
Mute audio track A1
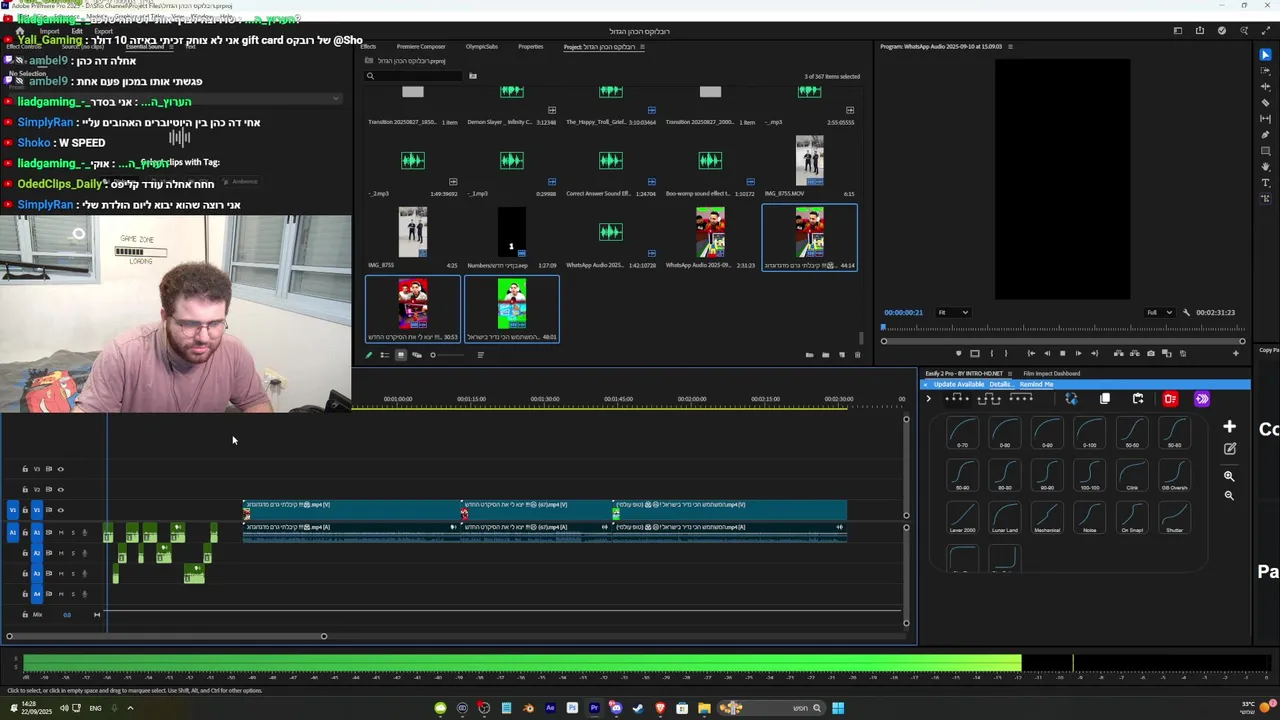click(61, 532)
